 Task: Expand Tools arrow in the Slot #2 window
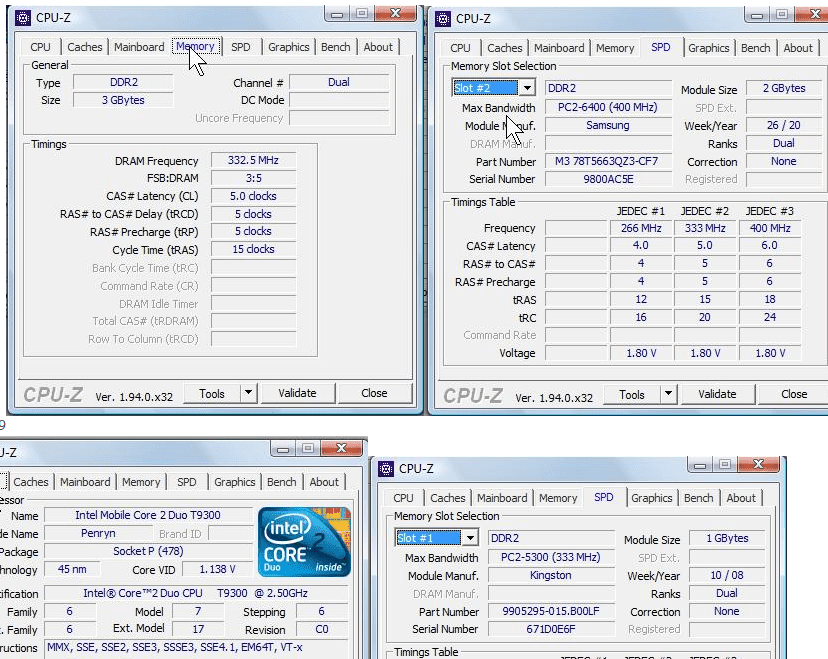[x=668, y=394]
